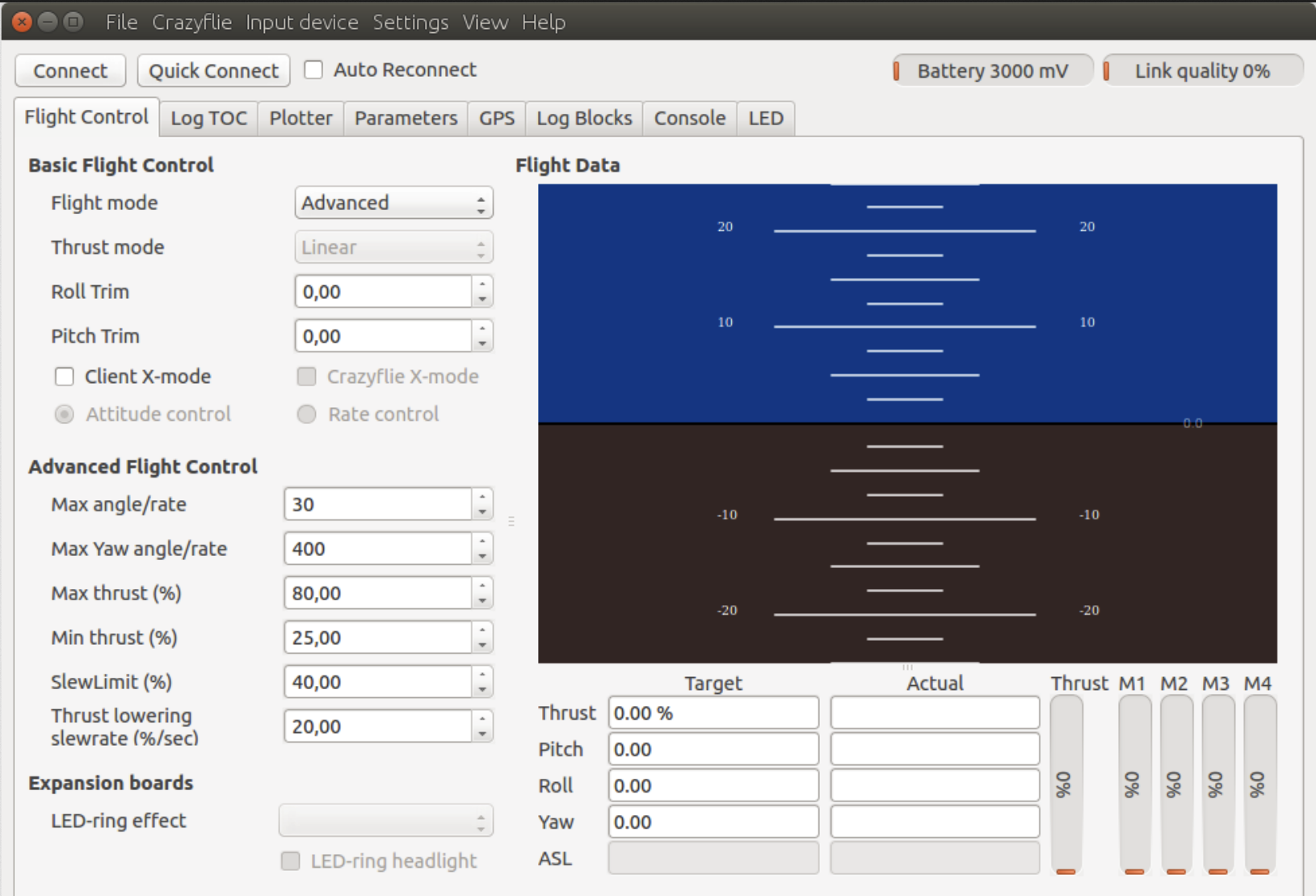Open the Settings menu
The width and height of the screenshot is (1316, 896).
point(410,22)
